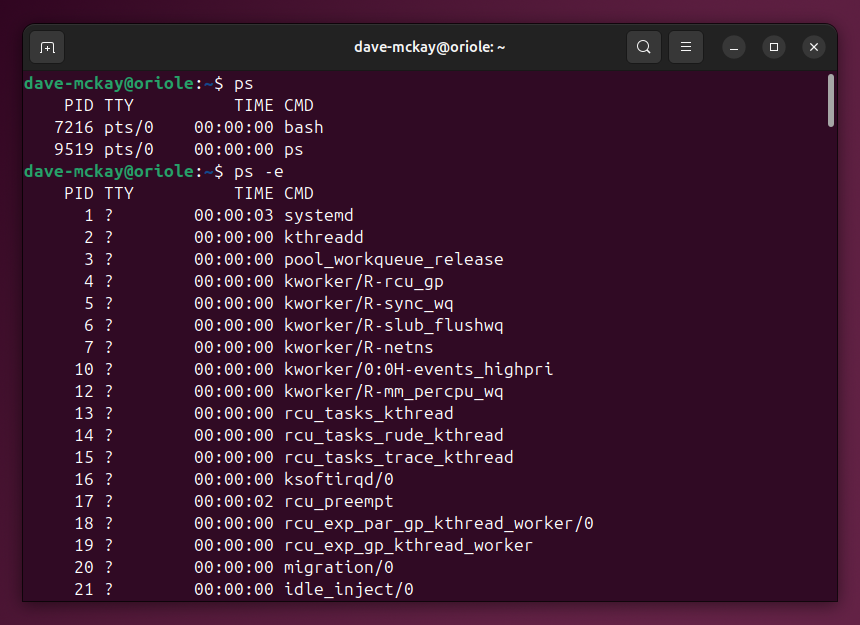Minimize the terminal window
The image size is (860, 625).
click(x=734, y=47)
